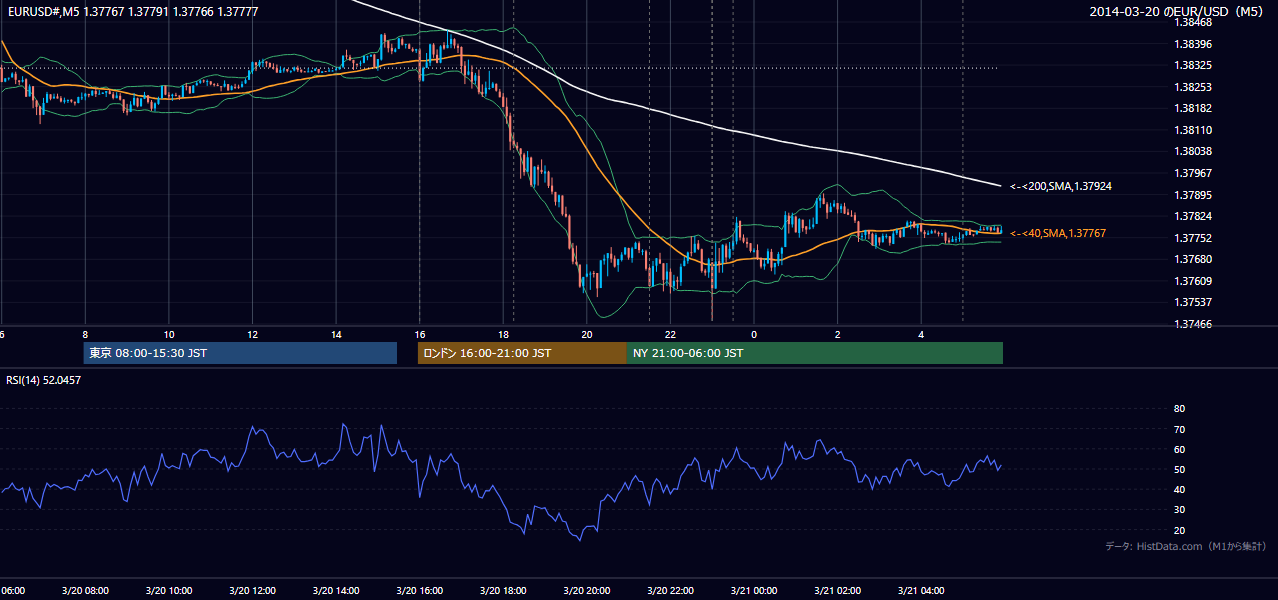Click the hour tick label 22 under price chart
Screen dimensions: 1278x600
[x=671, y=335]
